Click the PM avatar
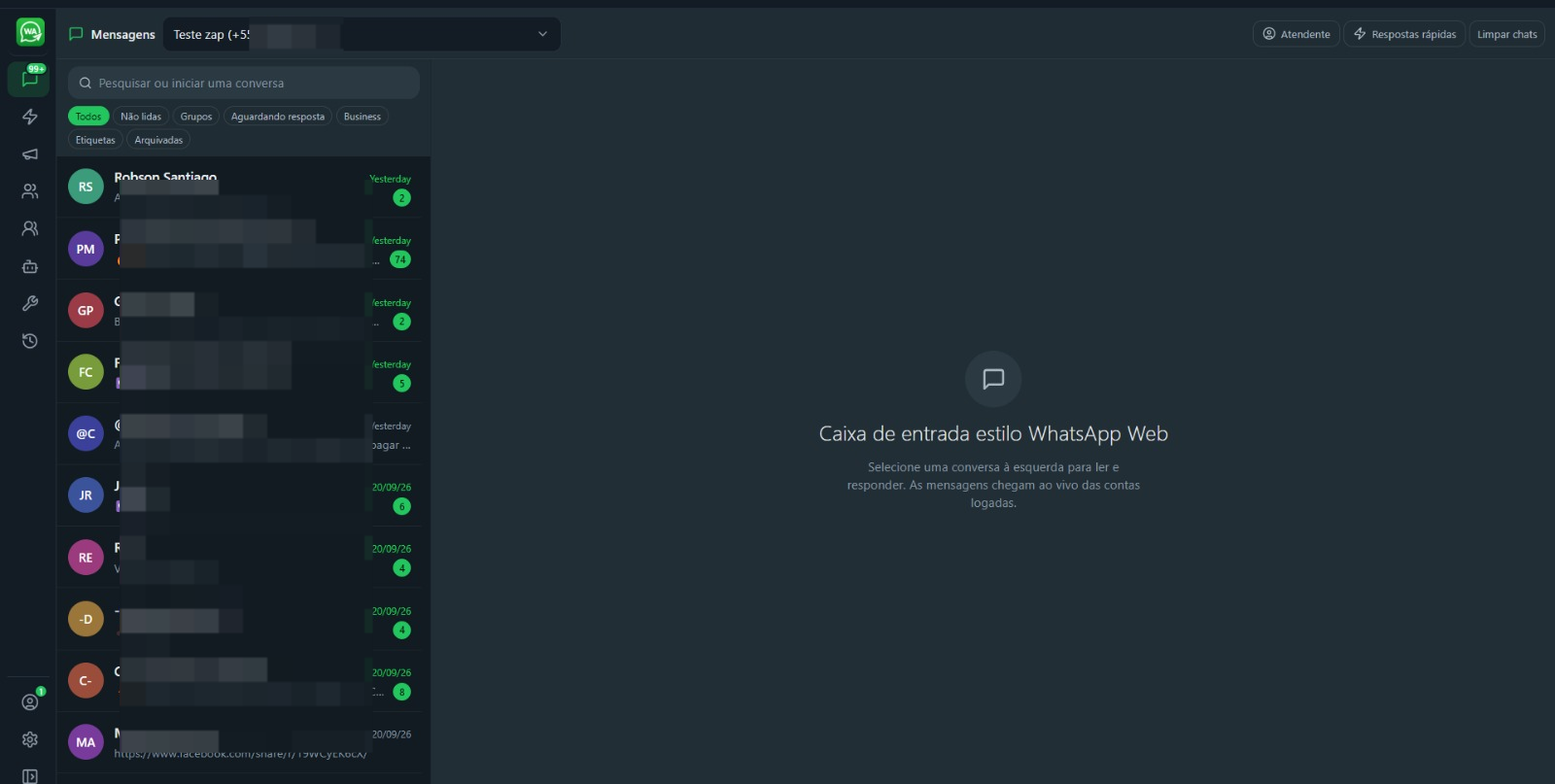 [86, 249]
